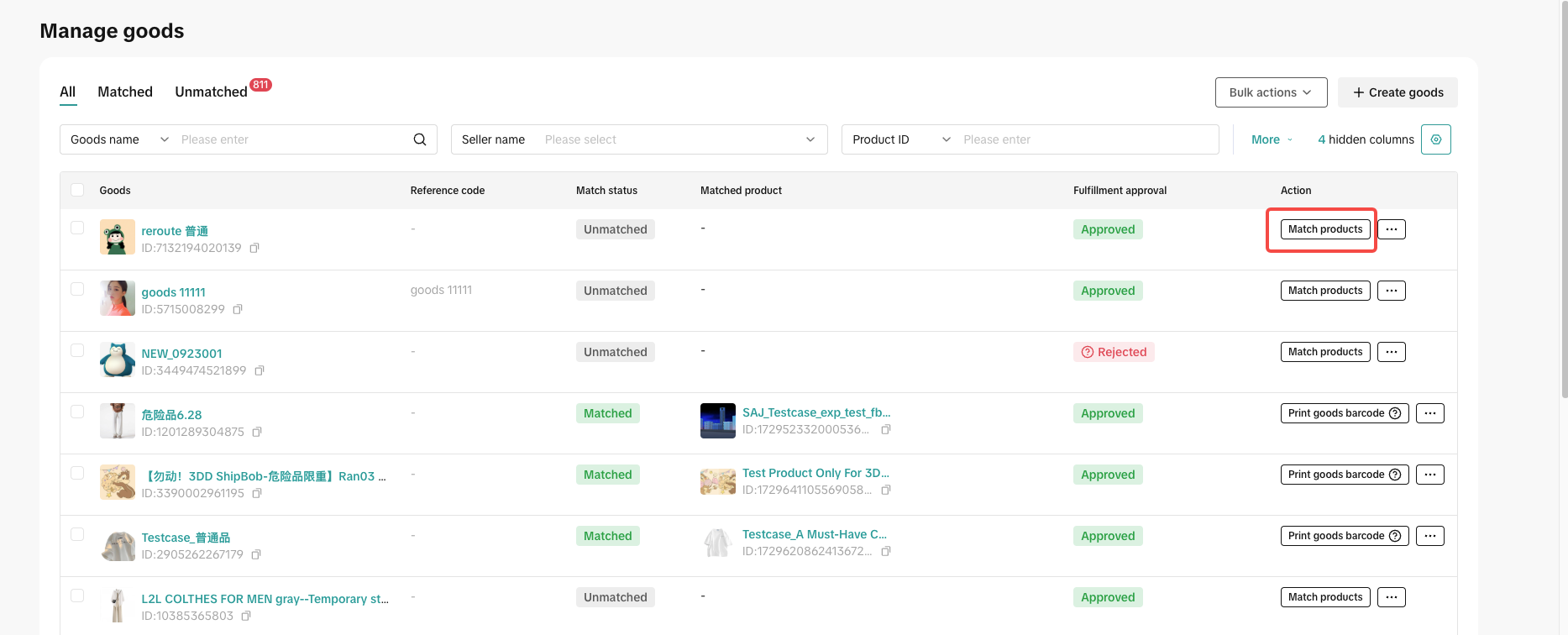Click the search magnifier in Goods name field
The image size is (1568, 635).
pos(419,139)
